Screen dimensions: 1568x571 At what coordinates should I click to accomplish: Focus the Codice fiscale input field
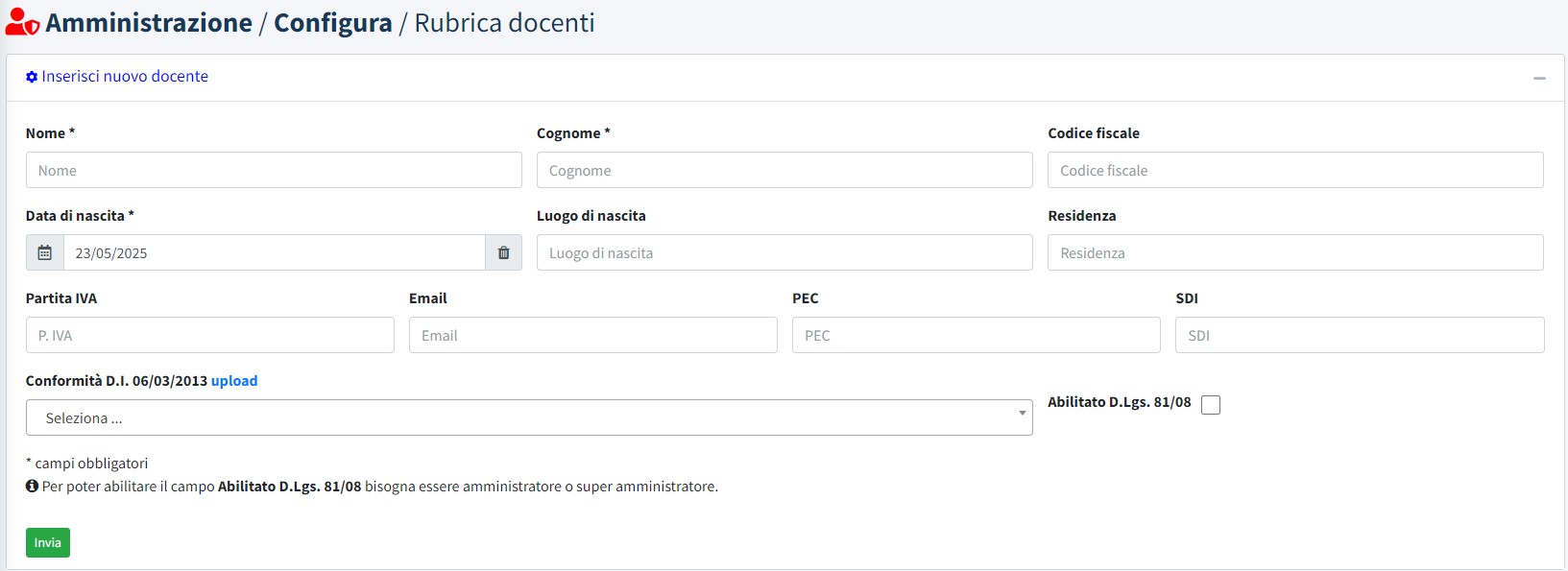coord(1295,170)
